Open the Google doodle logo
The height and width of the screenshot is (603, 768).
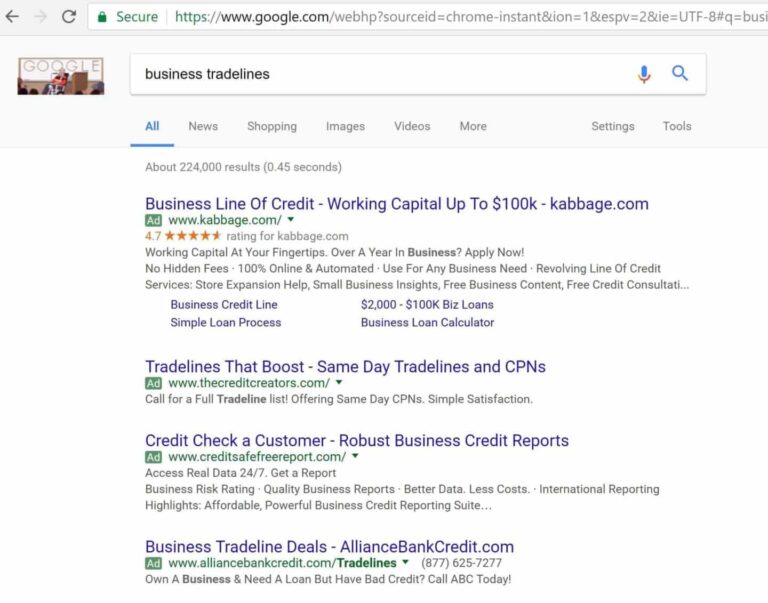pos(61,76)
